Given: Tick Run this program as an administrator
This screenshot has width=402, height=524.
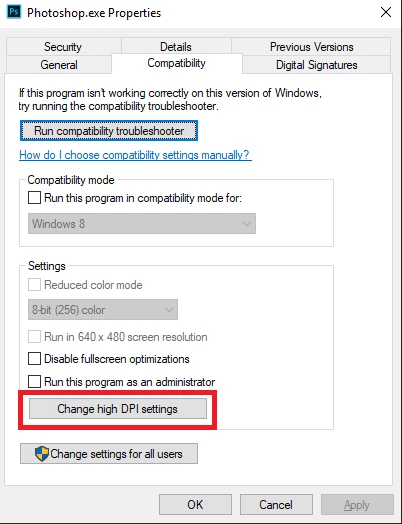Looking at the screenshot, I should (34, 382).
